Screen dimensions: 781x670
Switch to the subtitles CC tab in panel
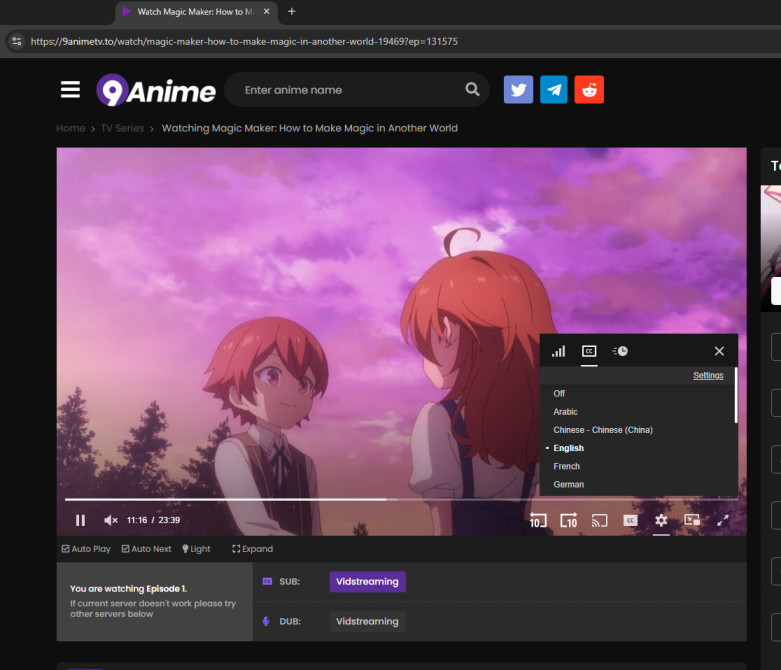(589, 351)
